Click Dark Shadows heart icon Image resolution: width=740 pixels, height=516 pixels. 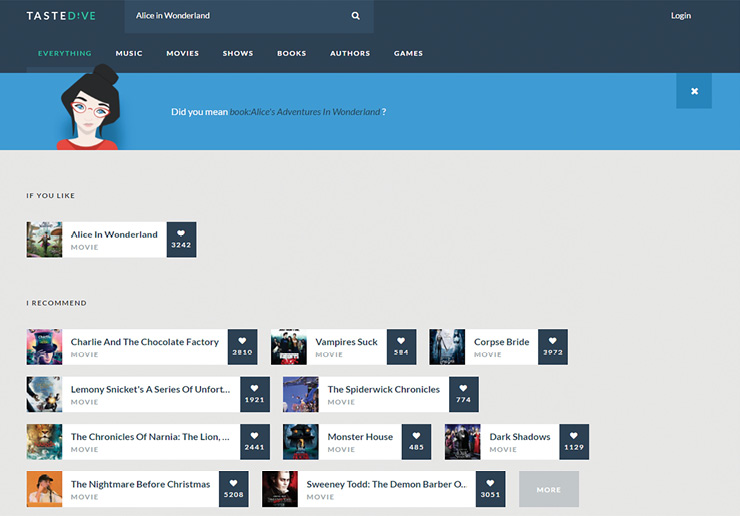pos(574,436)
